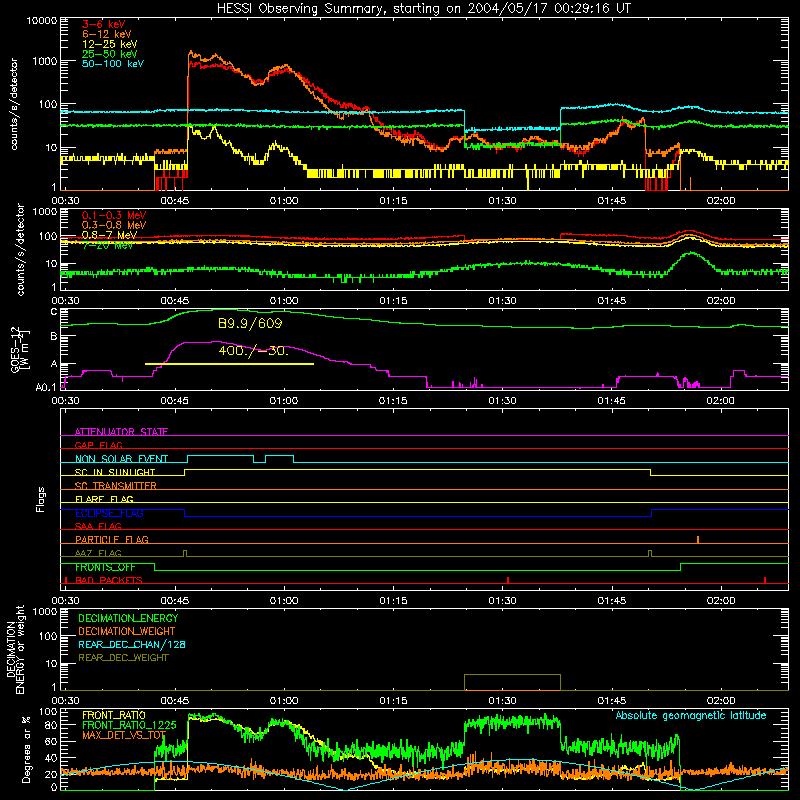The image size is (800, 800).
Task: Select the DECIMATION_ENERGY legend label
Action: [128, 618]
